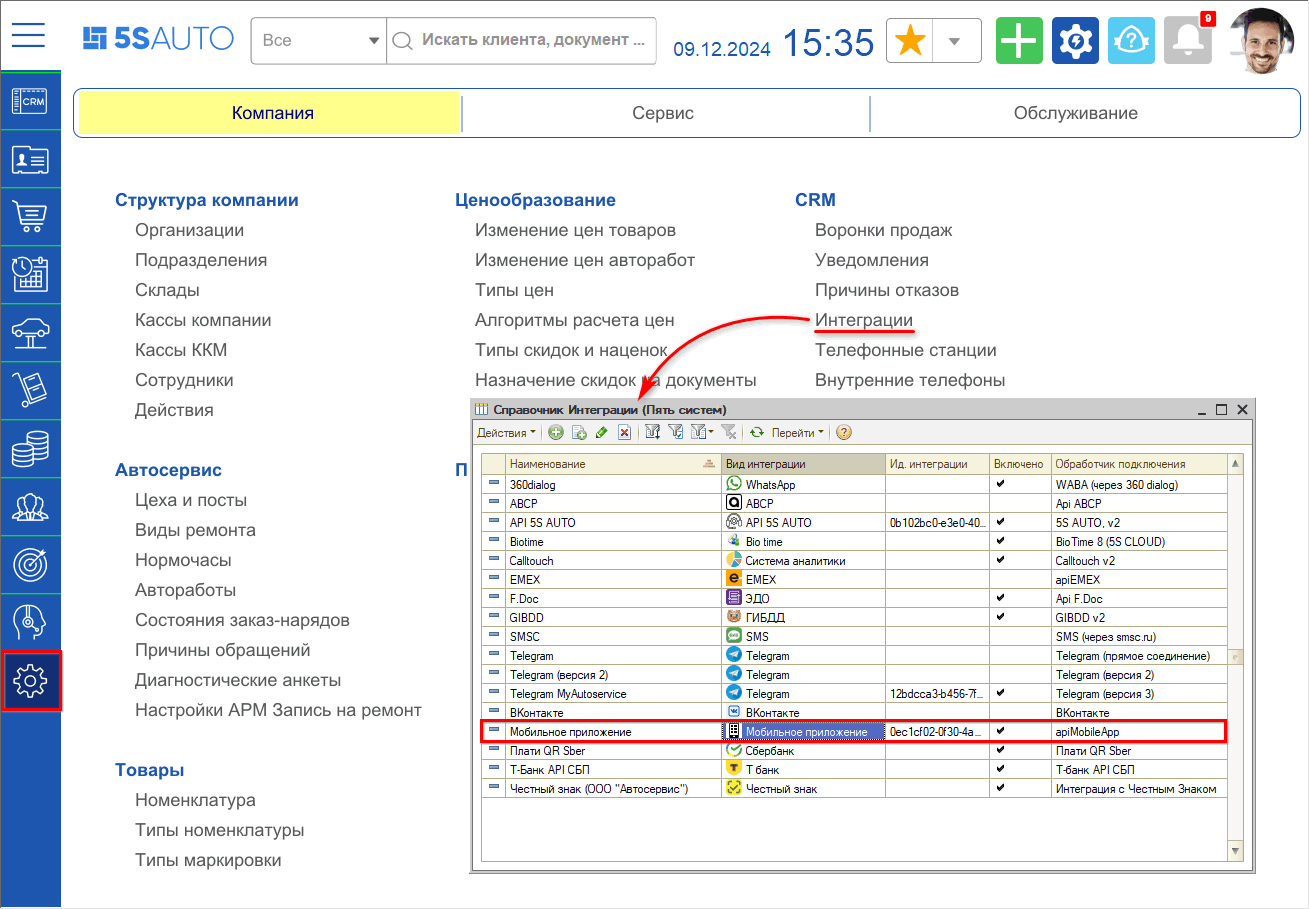Toggle Включено checkmark for API 5S AUTO row
Image resolution: width=1309 pixels, height=909 pixels.
[x=1001, y=522]
